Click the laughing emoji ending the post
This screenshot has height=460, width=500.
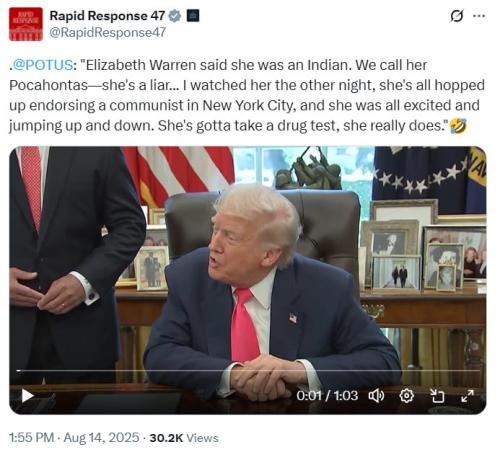tap(458, 126)
